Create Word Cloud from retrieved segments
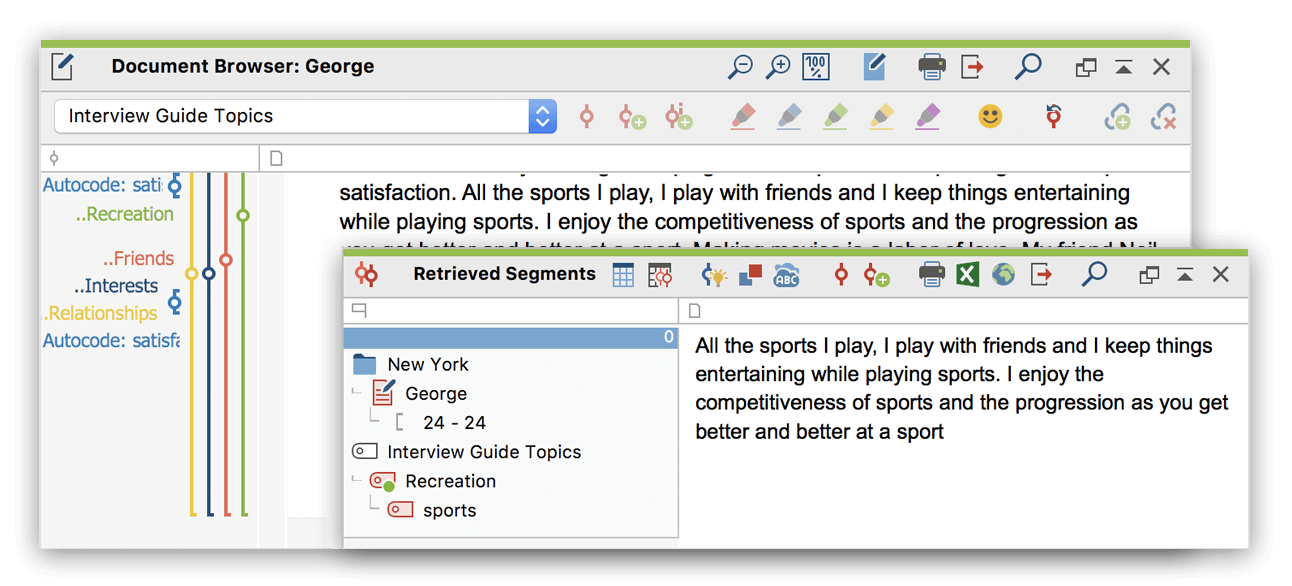Viewport: 1292px width, 586px height. click(x=787, y=275)
